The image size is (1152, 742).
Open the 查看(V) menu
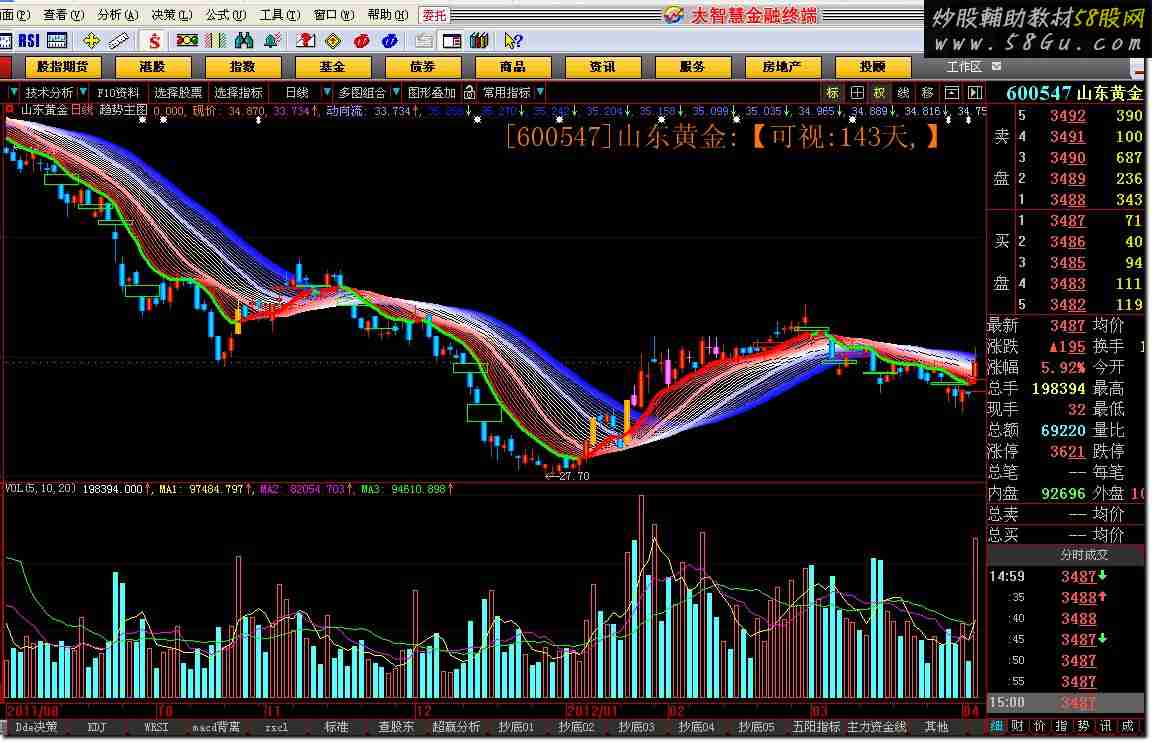[x=64, y=14]
